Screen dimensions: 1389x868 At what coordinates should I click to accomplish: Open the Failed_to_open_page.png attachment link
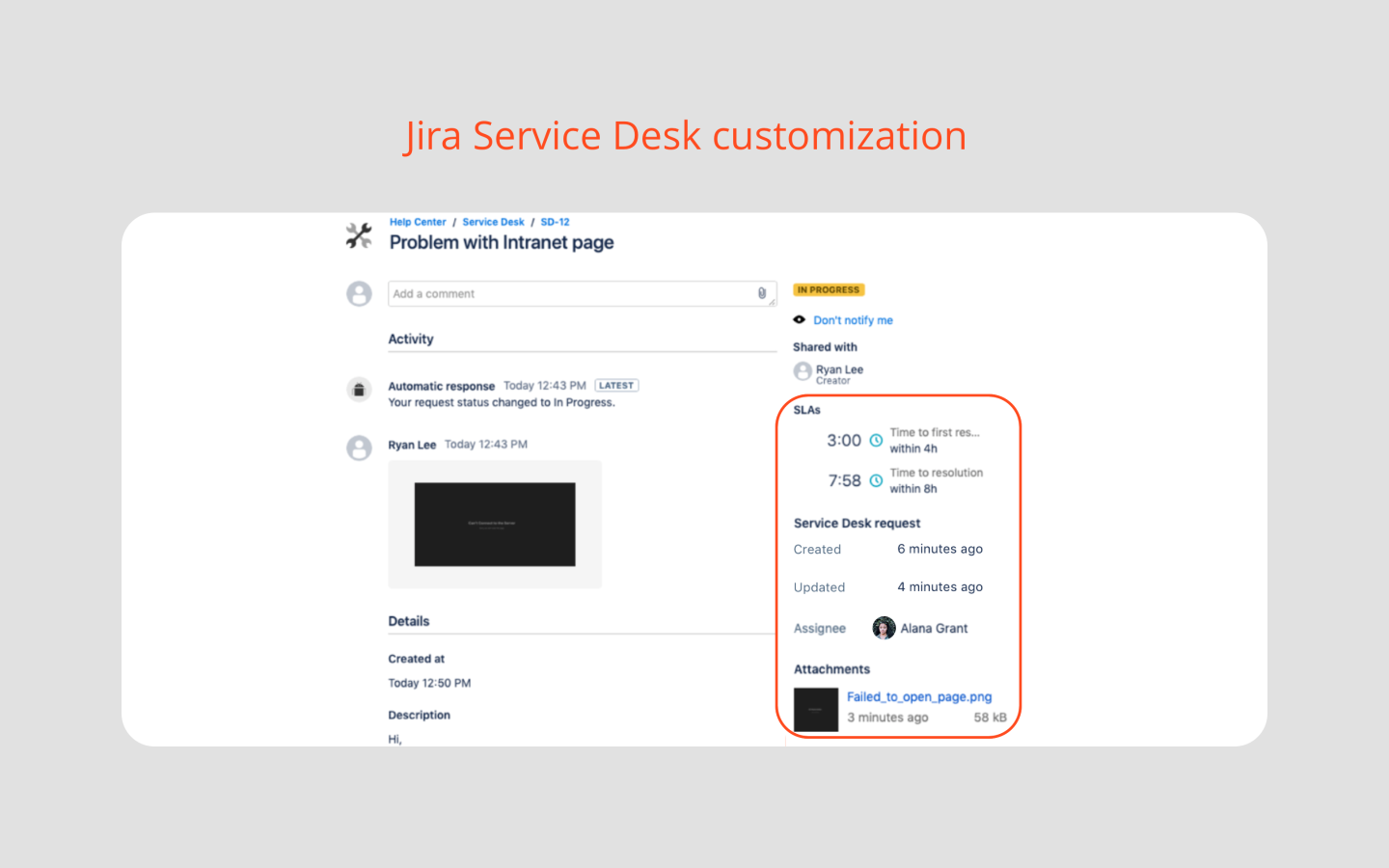click(x=919, y=696)
